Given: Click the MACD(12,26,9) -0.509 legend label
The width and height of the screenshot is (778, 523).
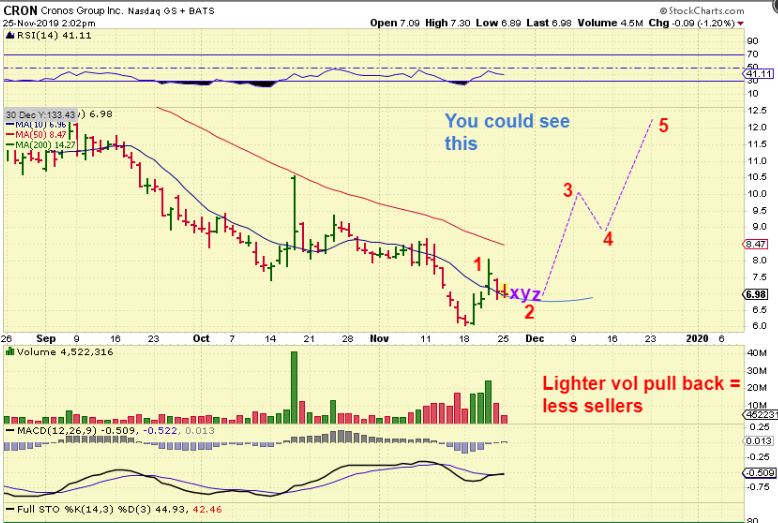Looking at the screenshot, I should 75,430.
